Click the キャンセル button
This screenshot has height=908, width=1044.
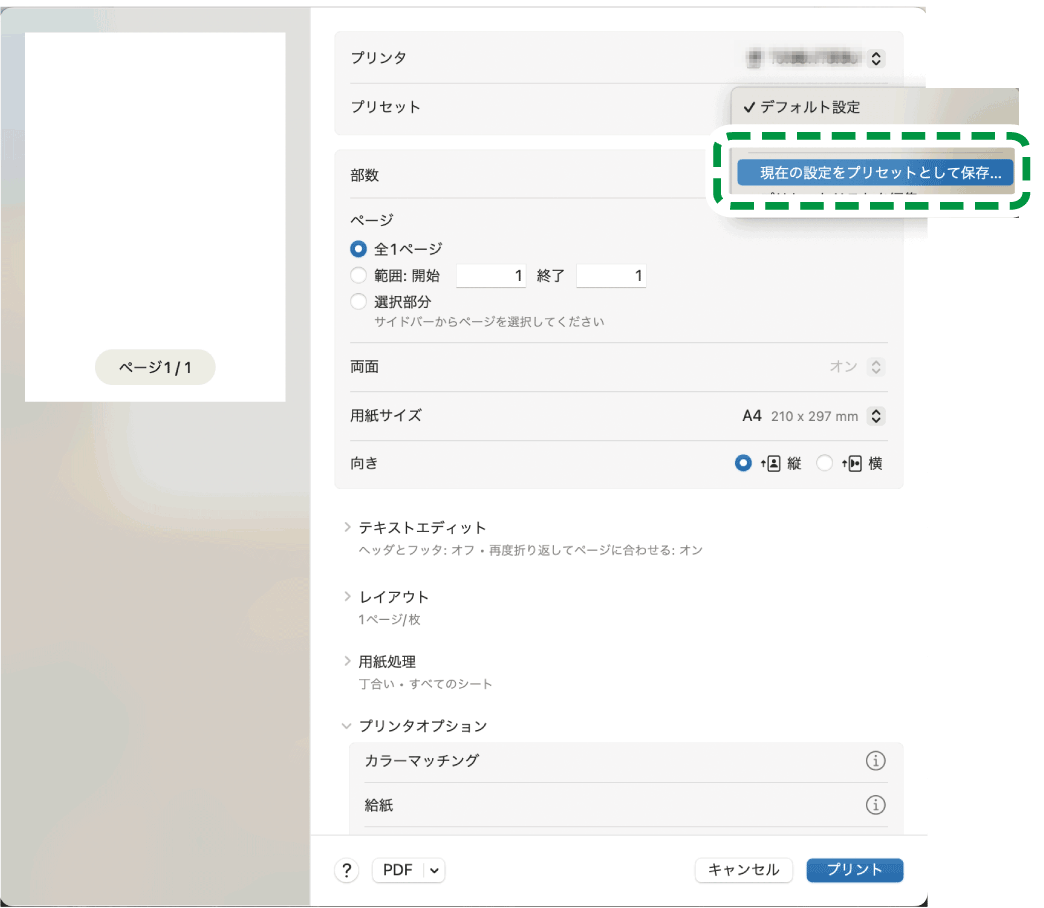pos(744,870)
